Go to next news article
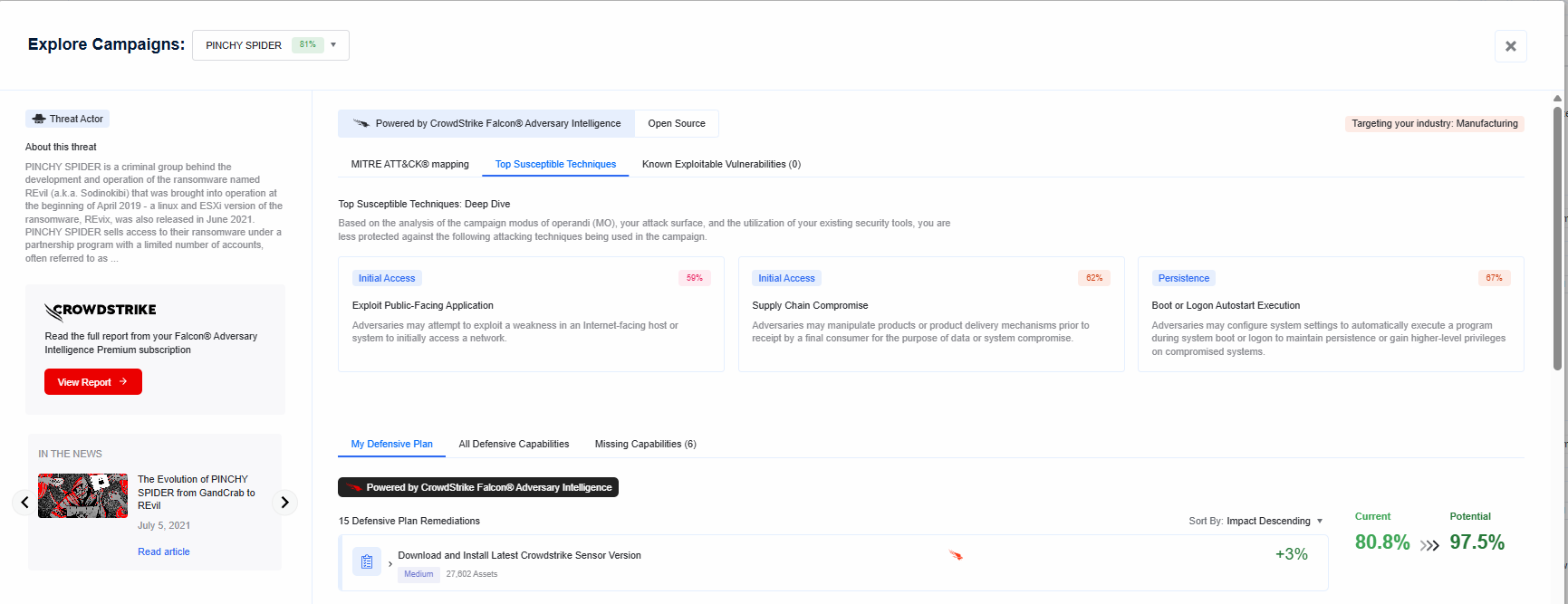The width and height of the screenshot is (1568, 604). 284,502
